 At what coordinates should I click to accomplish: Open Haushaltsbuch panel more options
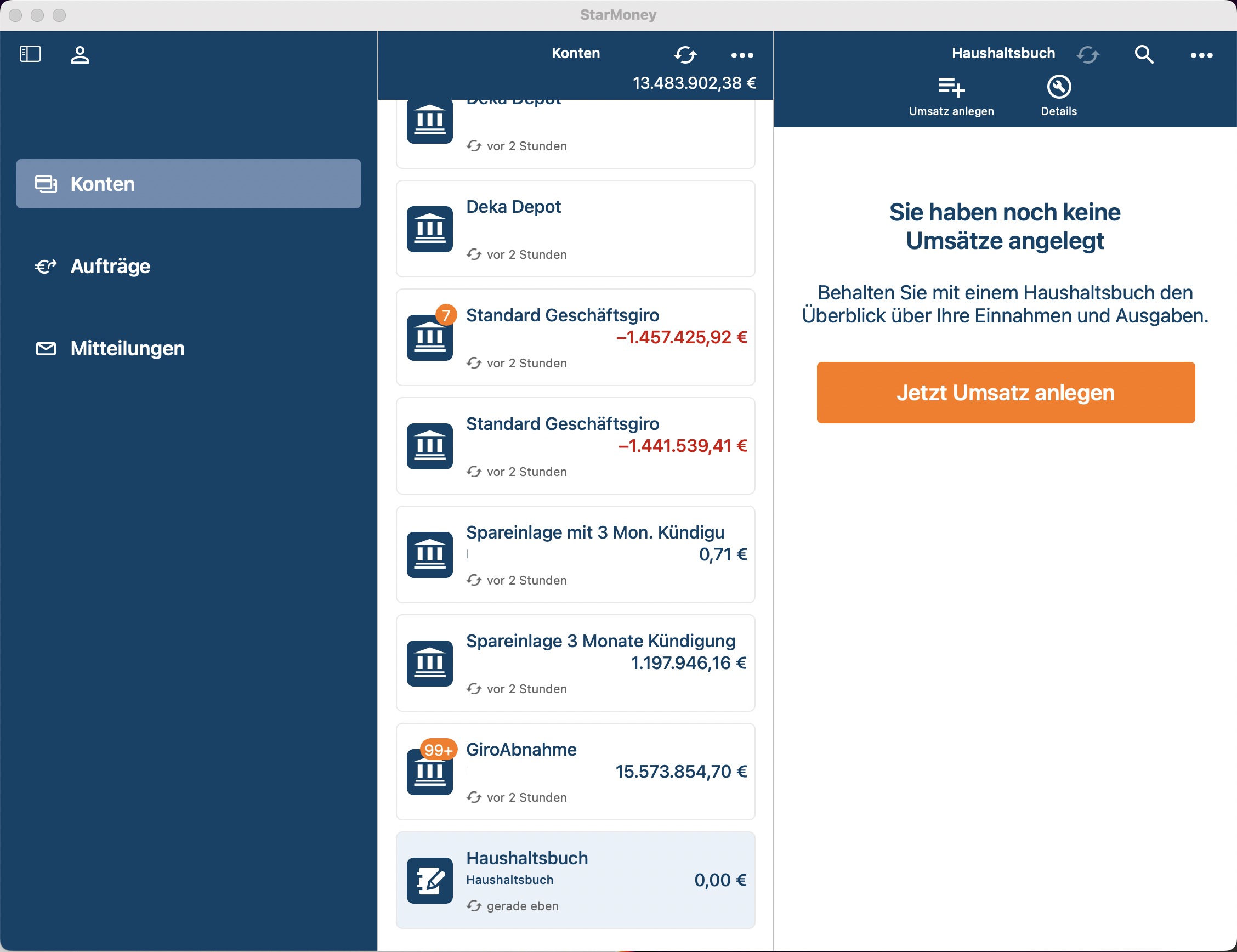(1201, 55)
